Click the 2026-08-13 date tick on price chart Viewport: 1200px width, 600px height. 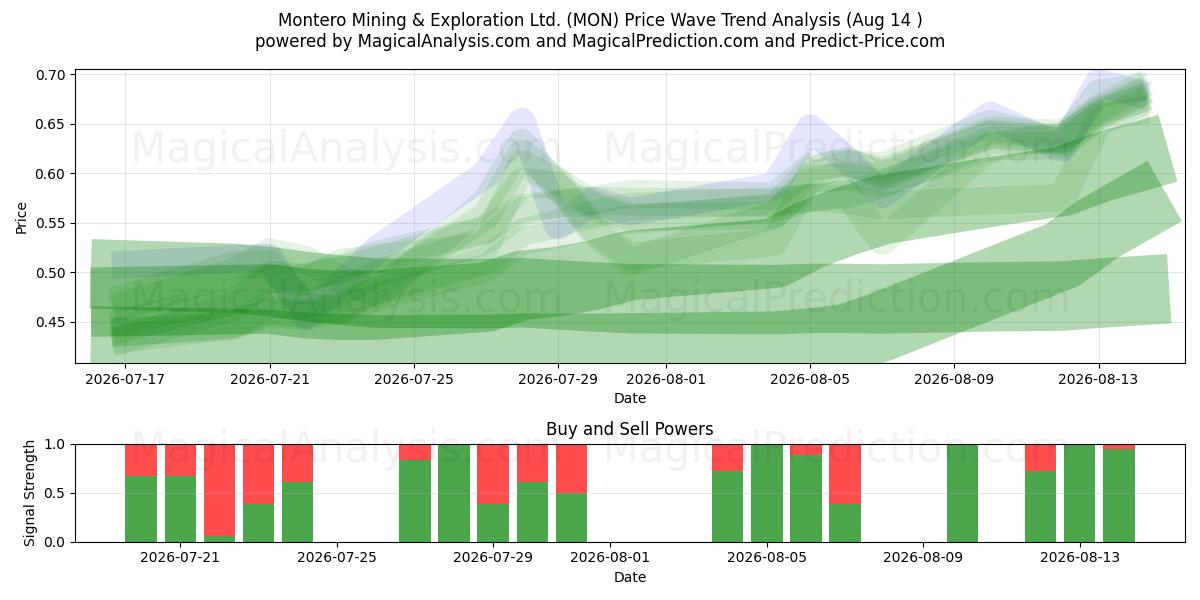[1098, 379]
